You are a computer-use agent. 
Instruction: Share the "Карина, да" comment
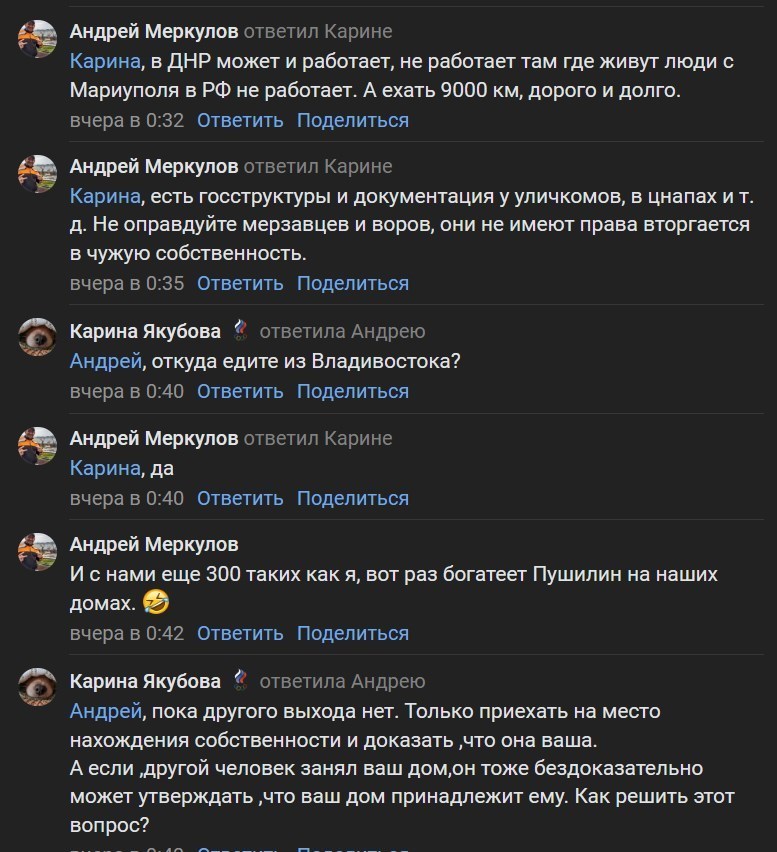coord(352,498)
